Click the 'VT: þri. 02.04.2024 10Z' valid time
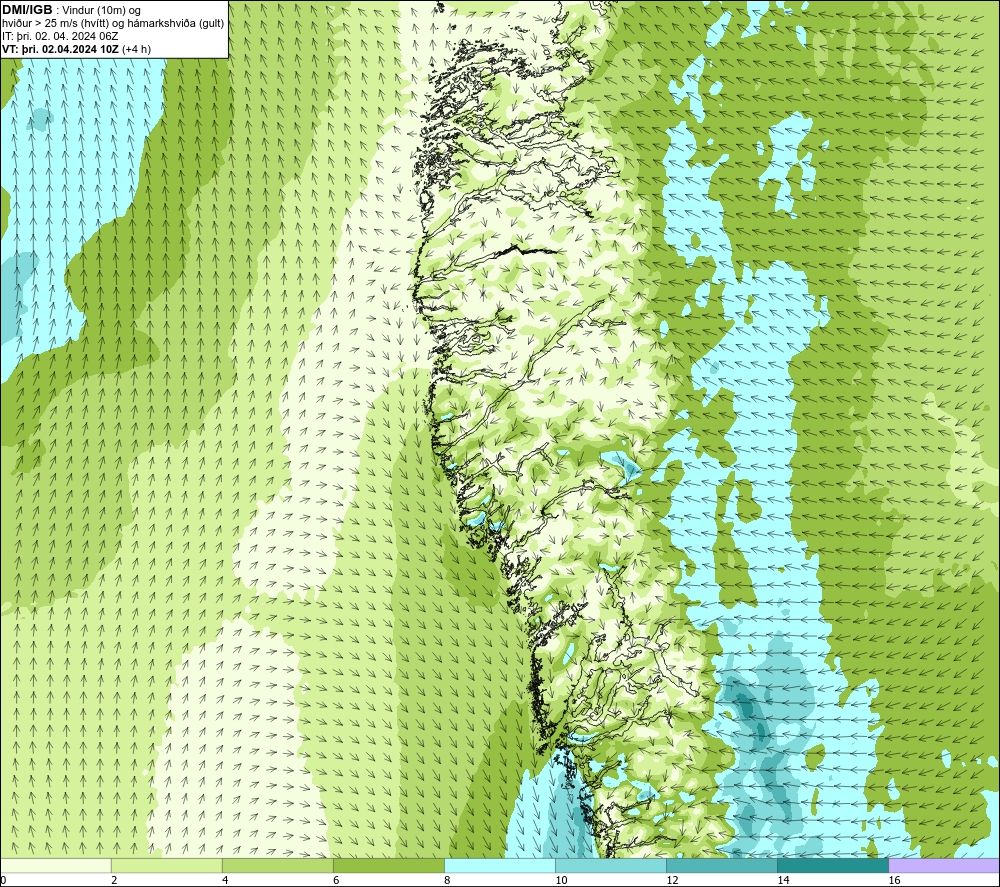Image resolution: width=1000 pixels, height=887 pixels. click(60, 49)
